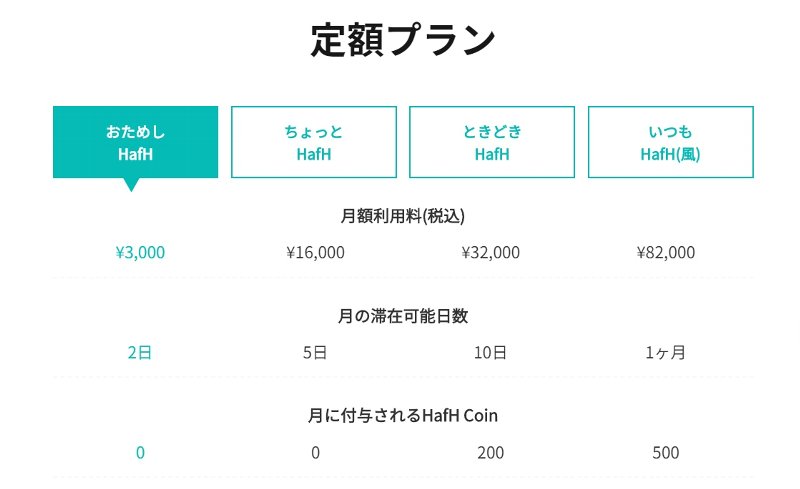Click the 月額利用料(税込) row label
Viewport: 800px width, 489px height.
click(403, 216)
